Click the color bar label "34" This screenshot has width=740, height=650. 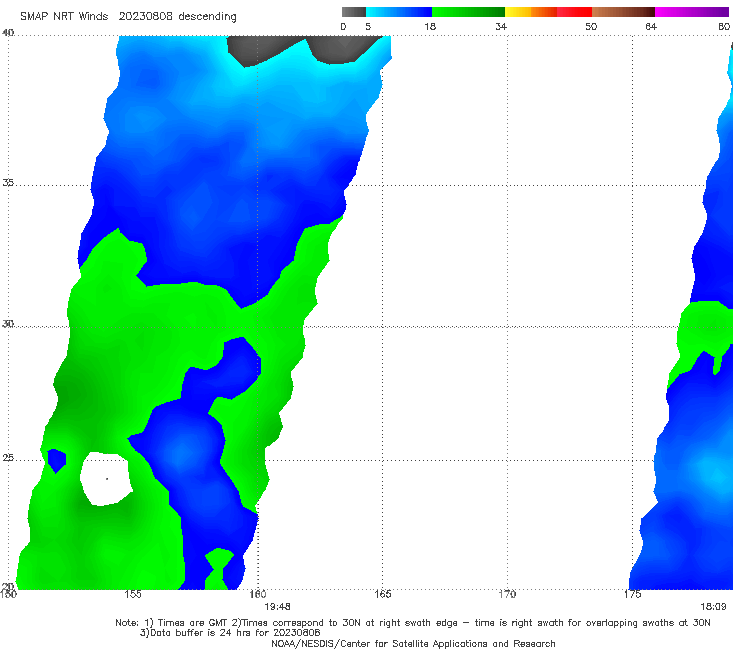[501, 27]
